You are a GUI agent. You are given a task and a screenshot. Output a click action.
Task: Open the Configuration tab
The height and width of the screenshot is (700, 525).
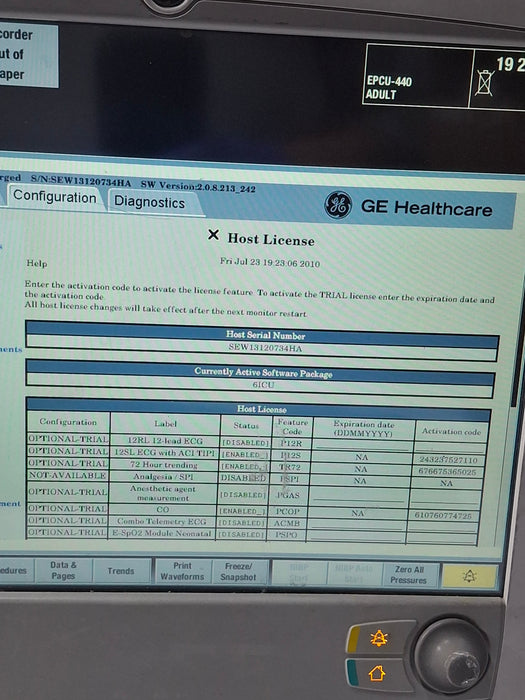pyautogui.click(x=54, y=197)
